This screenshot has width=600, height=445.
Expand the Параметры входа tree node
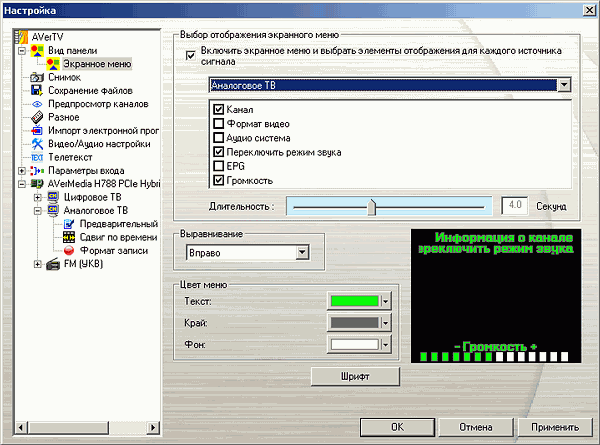[x=22, y=171]
